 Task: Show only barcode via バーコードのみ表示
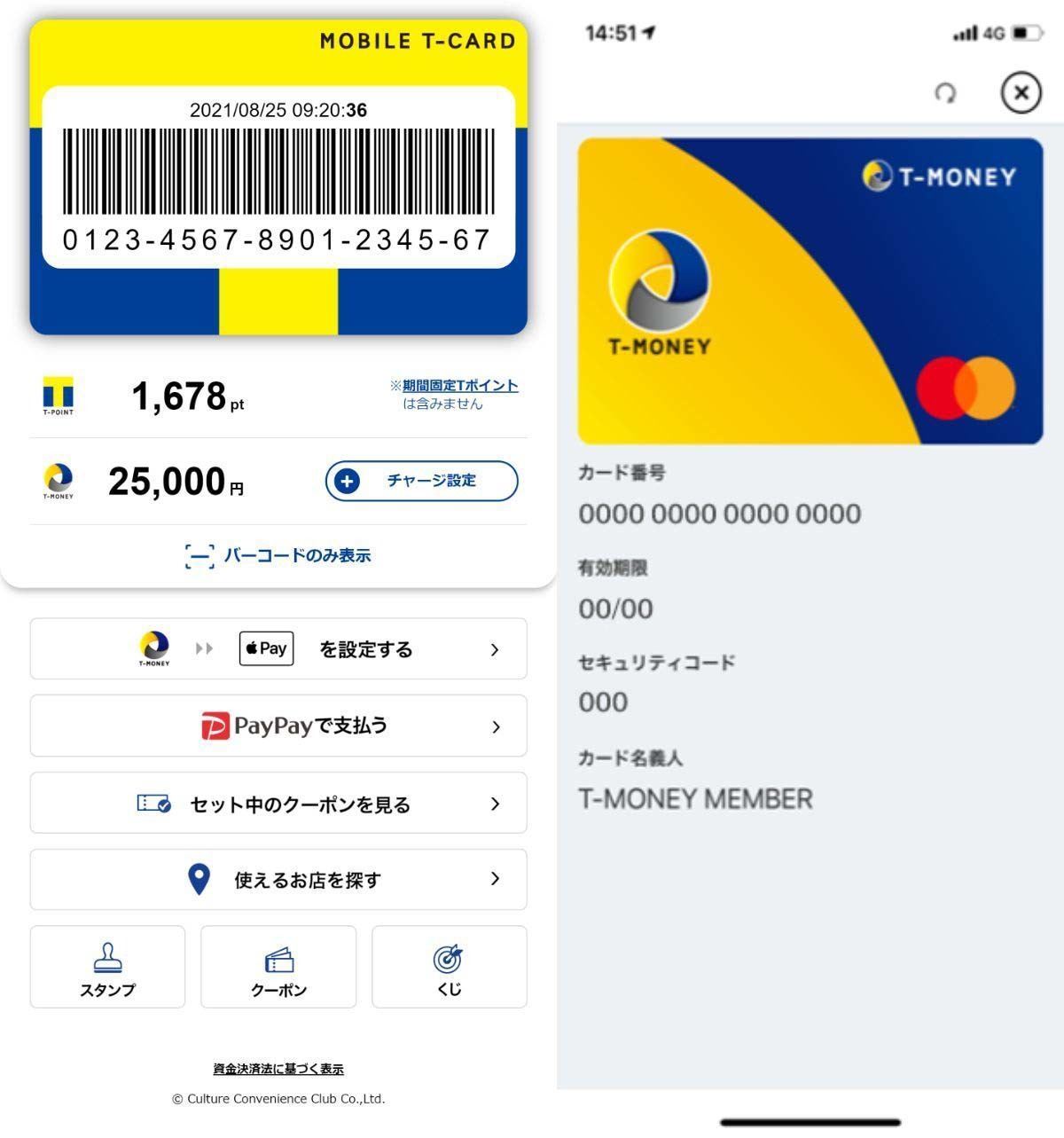[x=278, y=555]
